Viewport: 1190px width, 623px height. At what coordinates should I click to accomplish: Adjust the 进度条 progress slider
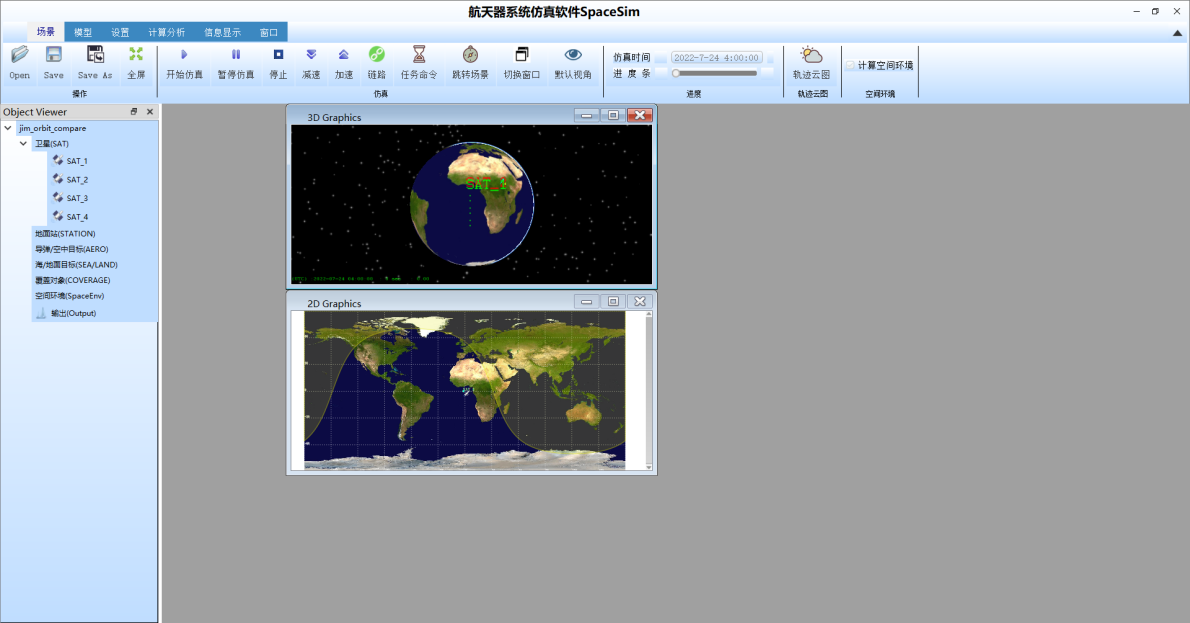(x=714, y=73)
